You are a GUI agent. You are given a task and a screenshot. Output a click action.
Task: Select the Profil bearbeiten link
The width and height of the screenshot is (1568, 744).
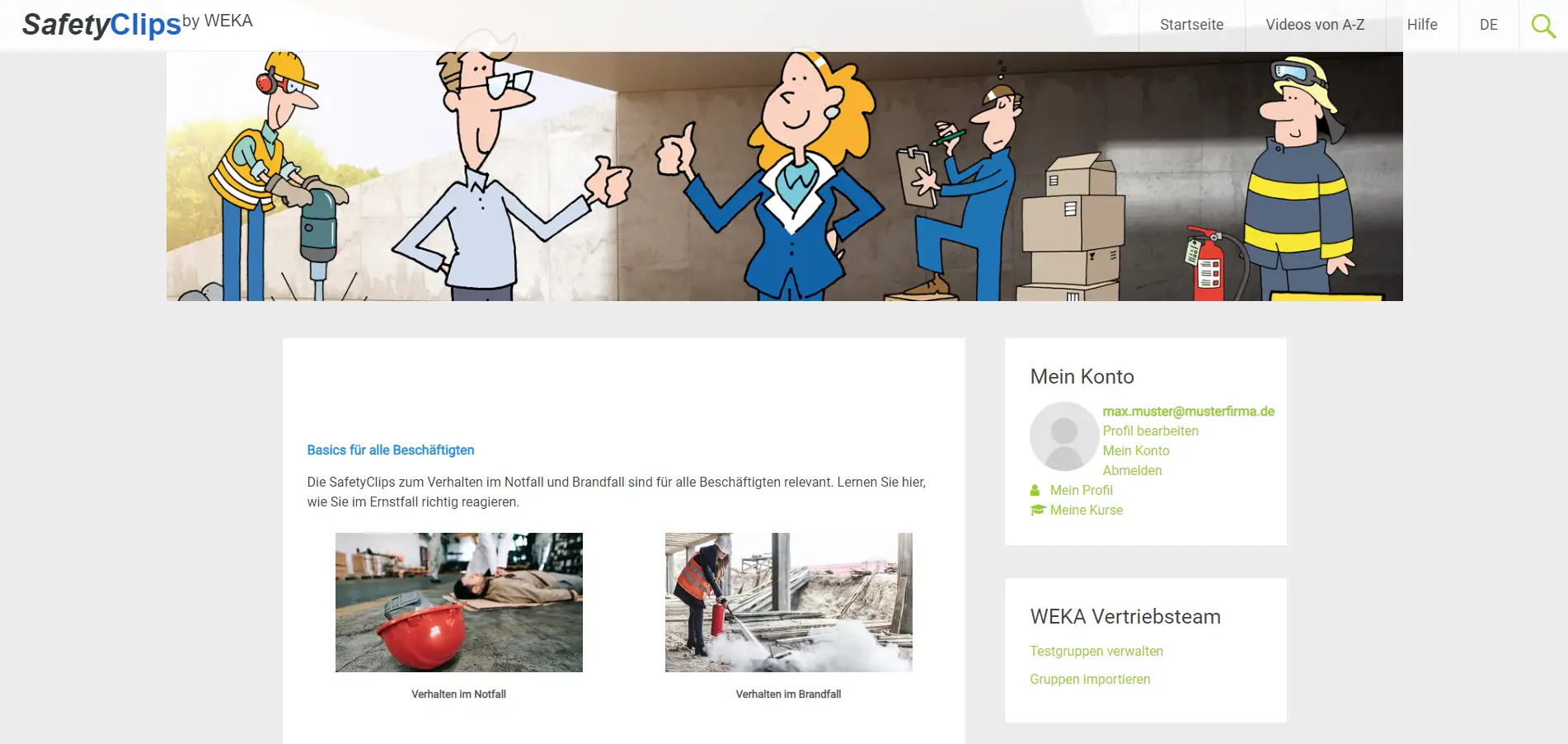1151,431
